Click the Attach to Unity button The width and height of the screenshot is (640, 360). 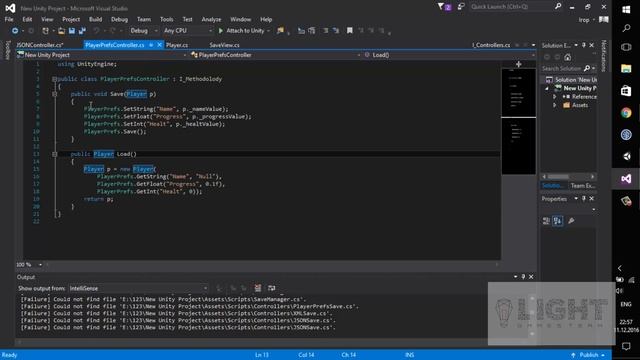(x=241, y=31)
